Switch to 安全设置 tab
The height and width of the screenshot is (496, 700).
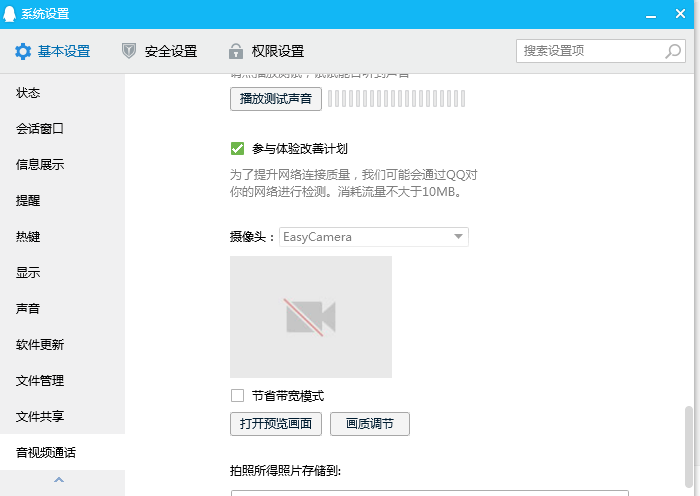[160, 51]
